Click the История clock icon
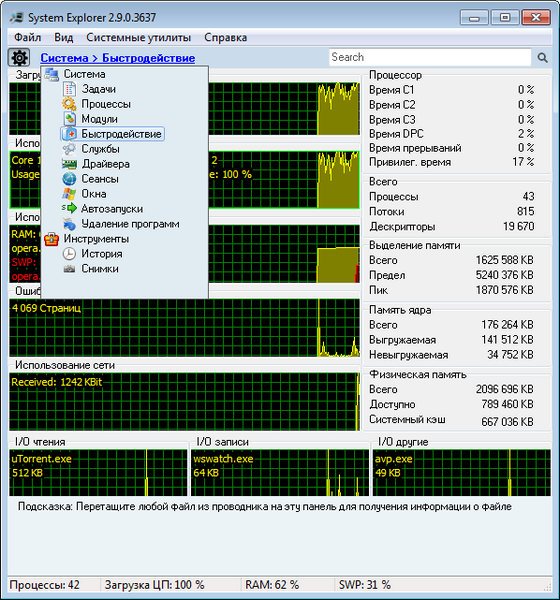 (69, 254)
